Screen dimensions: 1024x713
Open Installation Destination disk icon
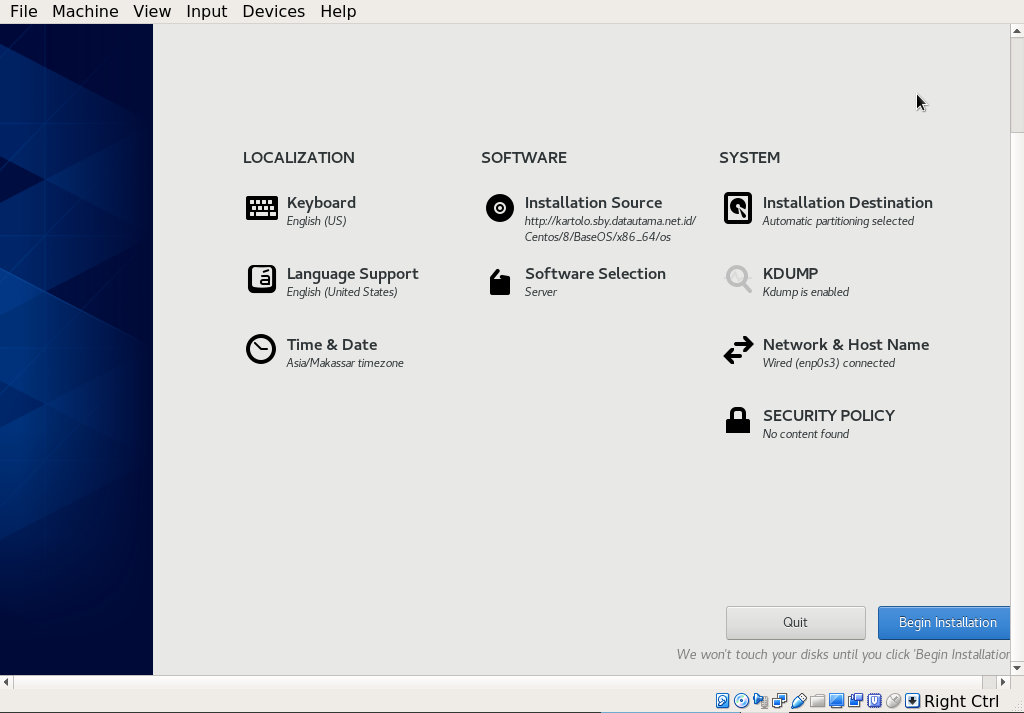click(737, 208)
